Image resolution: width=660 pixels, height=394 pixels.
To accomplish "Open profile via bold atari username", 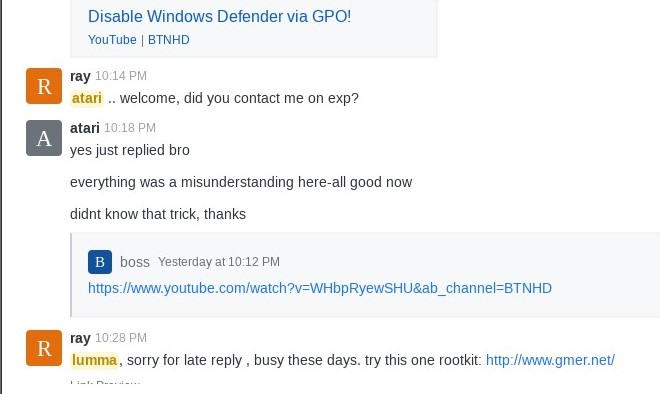I will (x=85, y=128).
